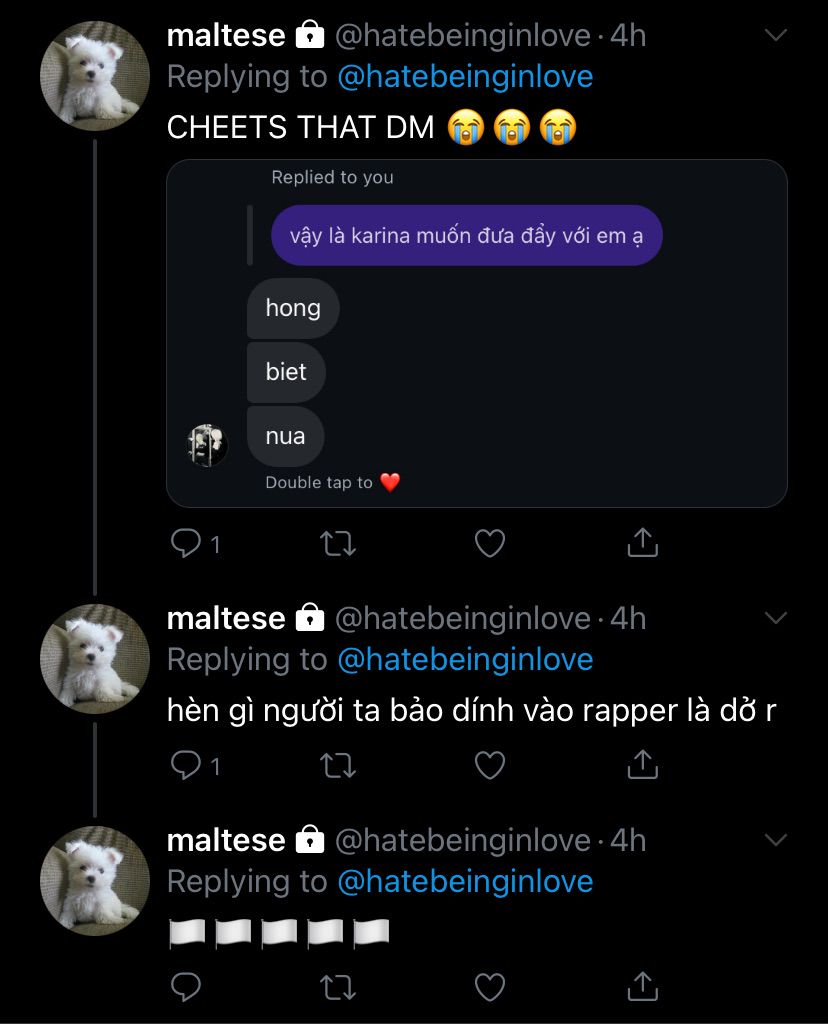Share the rapper tweet
828x1024 pixels.
coord(641,765)
